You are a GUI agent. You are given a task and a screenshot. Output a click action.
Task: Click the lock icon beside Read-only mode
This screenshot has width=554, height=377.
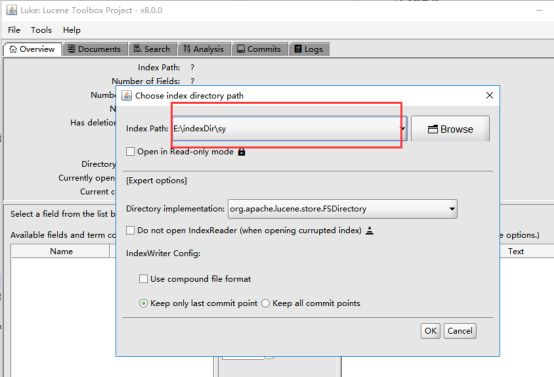242,152
